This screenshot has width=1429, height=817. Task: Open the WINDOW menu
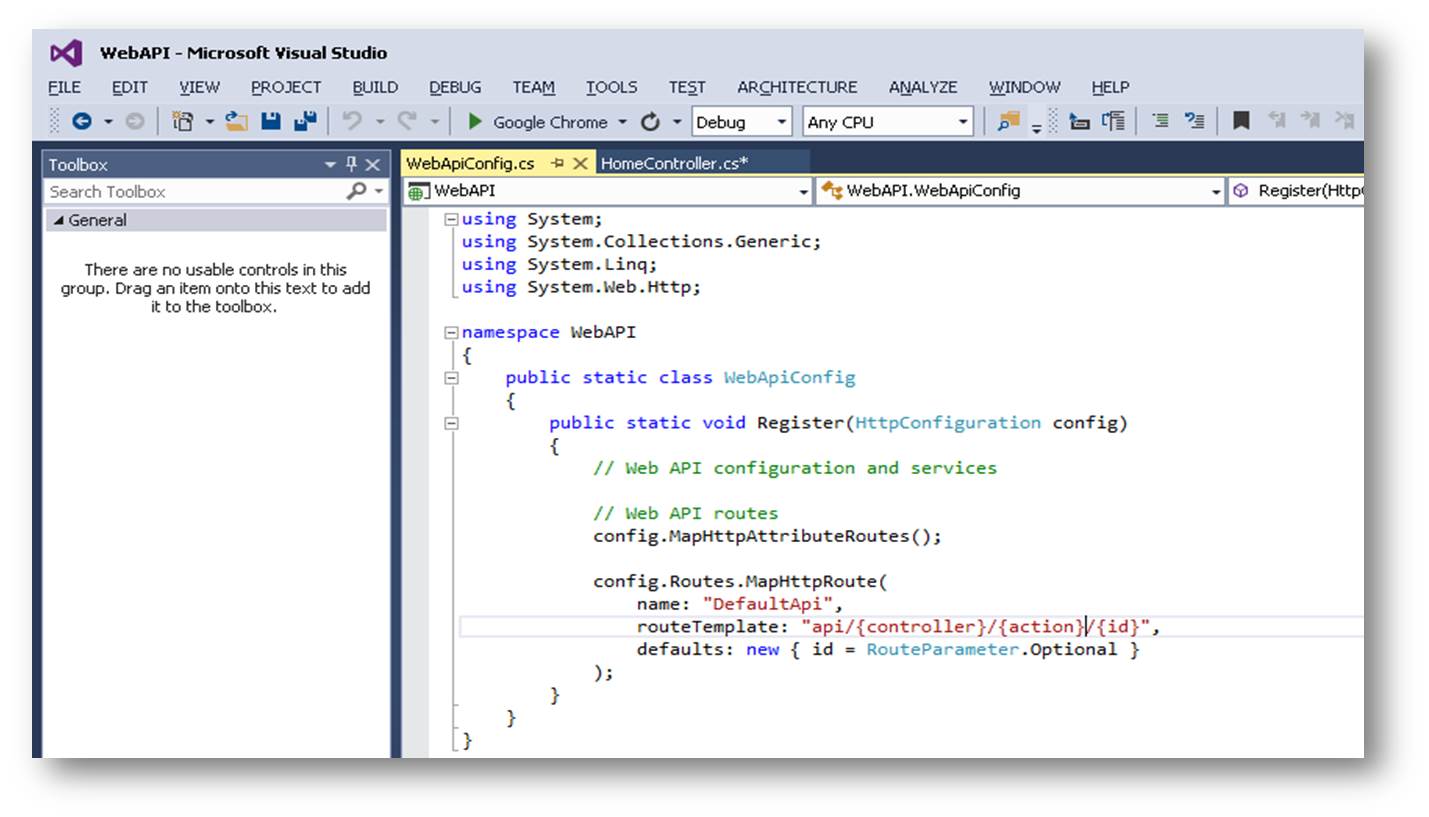click(x=1025, y=87)
